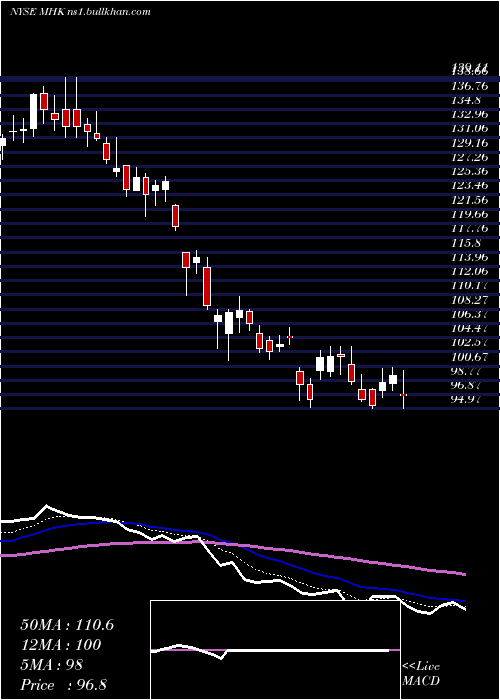Click the 12MA : 100 readout
The image size is (500, 700).
[x=60, y=645]
